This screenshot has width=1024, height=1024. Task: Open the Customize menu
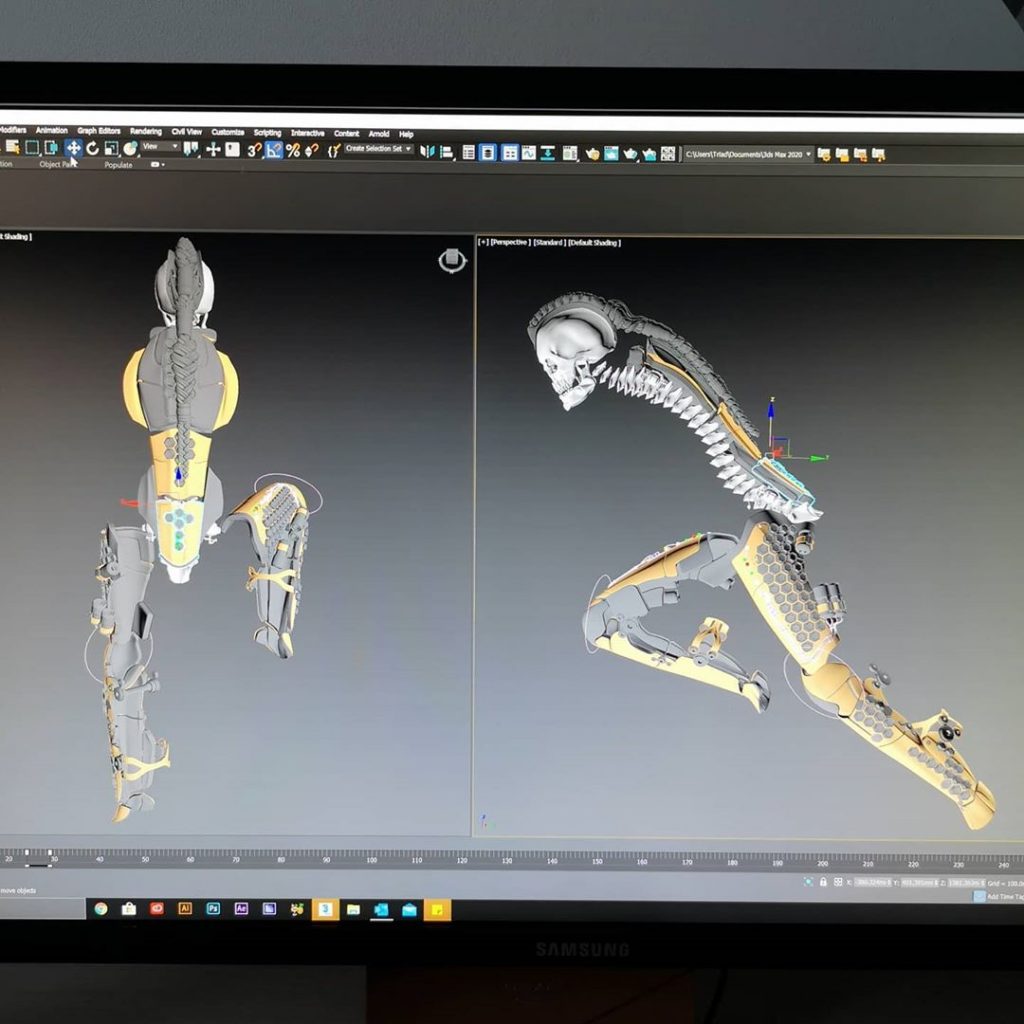point(228,132)
